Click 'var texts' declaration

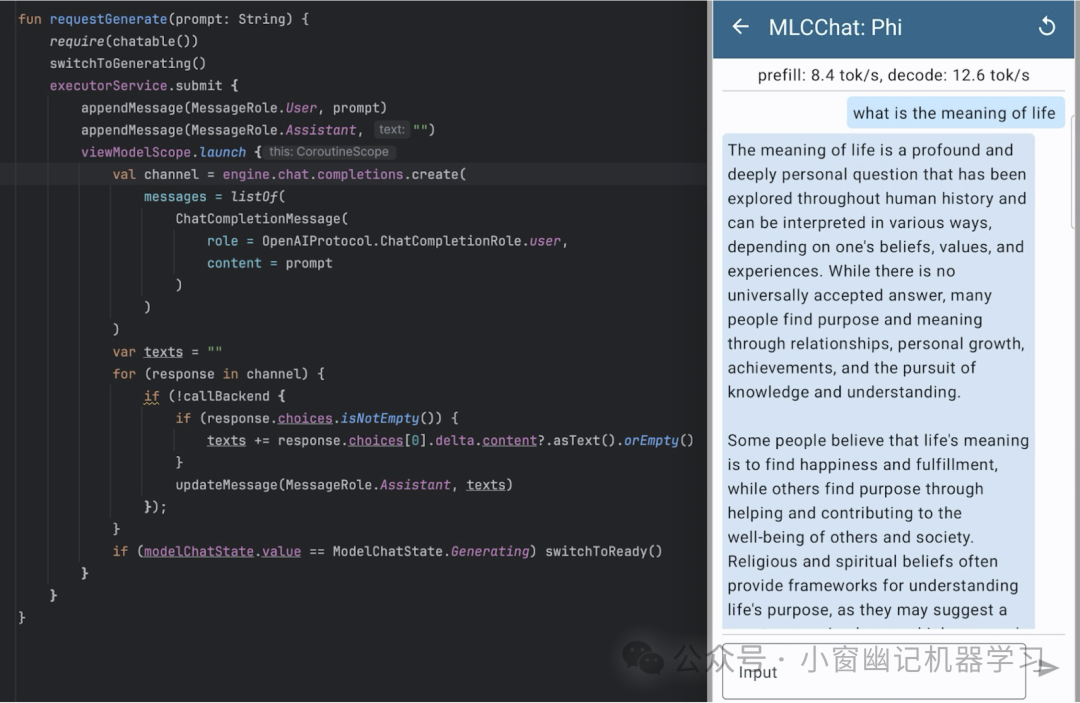148,352
